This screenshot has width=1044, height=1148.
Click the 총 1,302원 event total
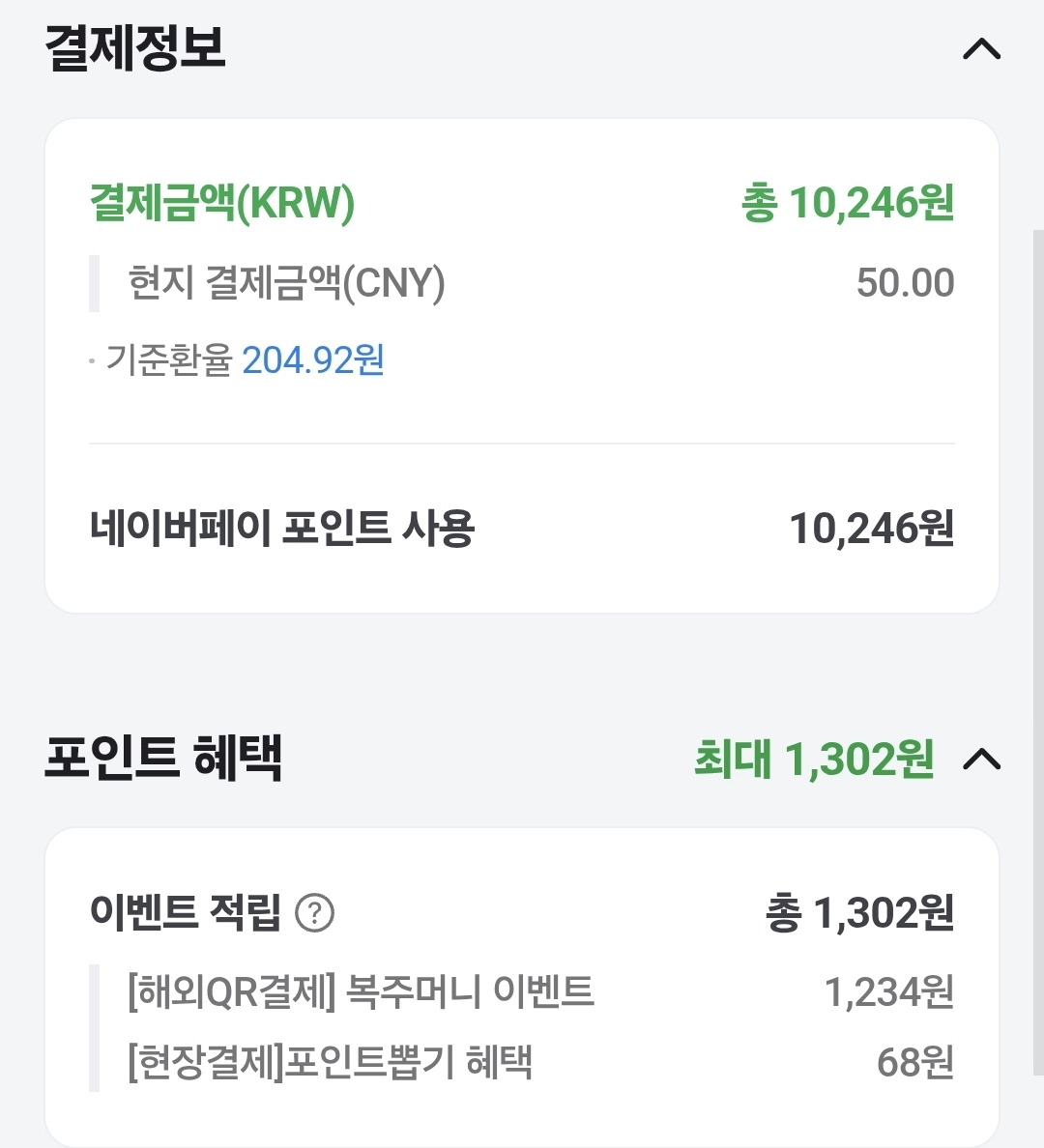860,913
